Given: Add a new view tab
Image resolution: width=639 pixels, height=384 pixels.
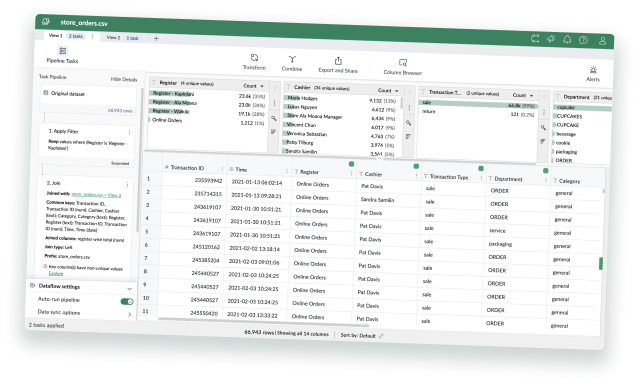Looking at the screenshot, I should 156,38.
